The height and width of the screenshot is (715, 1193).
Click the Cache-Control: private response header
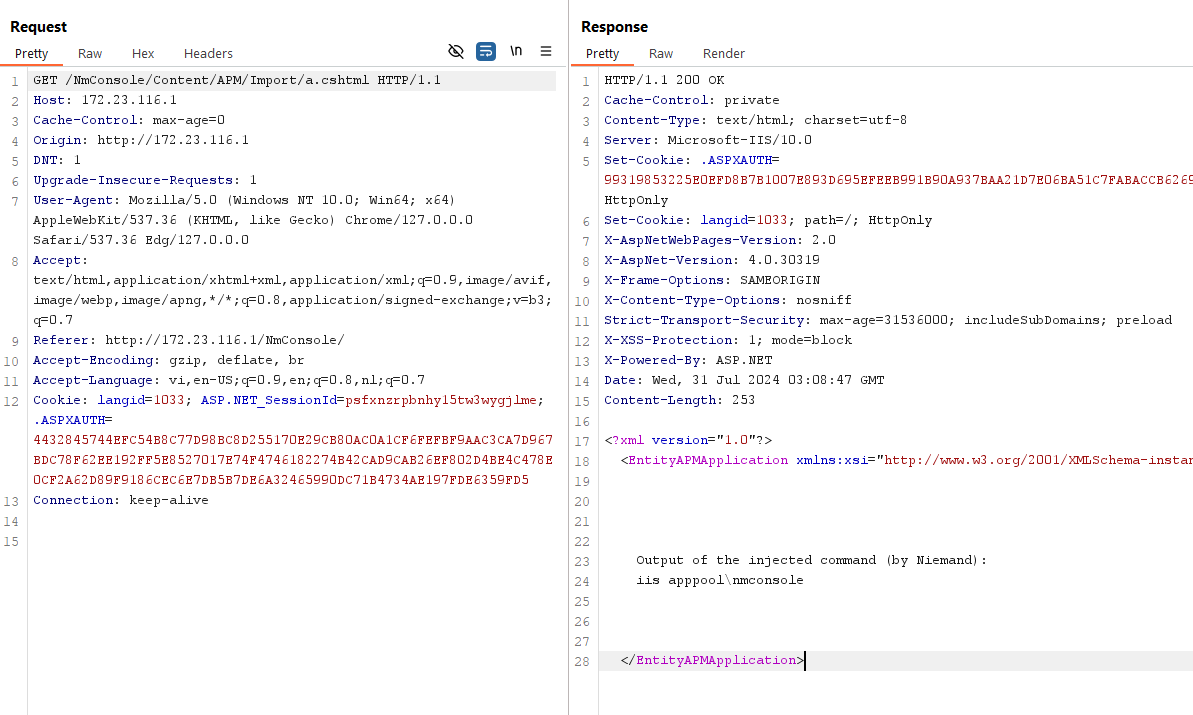pos(692,100)
